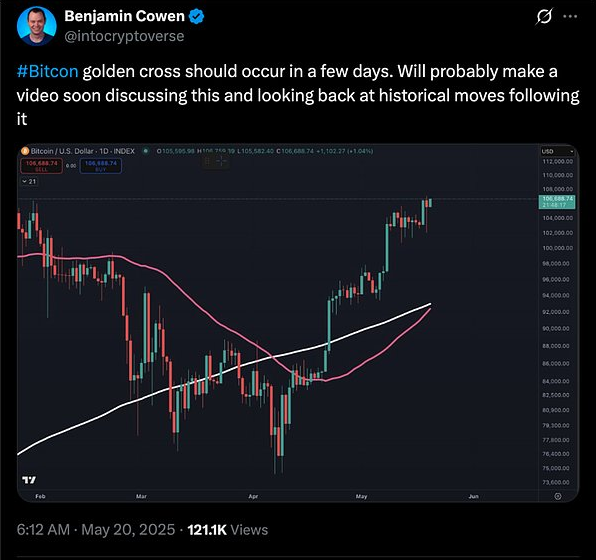Open Benjamin Cowen's profile picture
This screenshot has height=560, width=596.
pyautogui.click(x=36, y=26)
